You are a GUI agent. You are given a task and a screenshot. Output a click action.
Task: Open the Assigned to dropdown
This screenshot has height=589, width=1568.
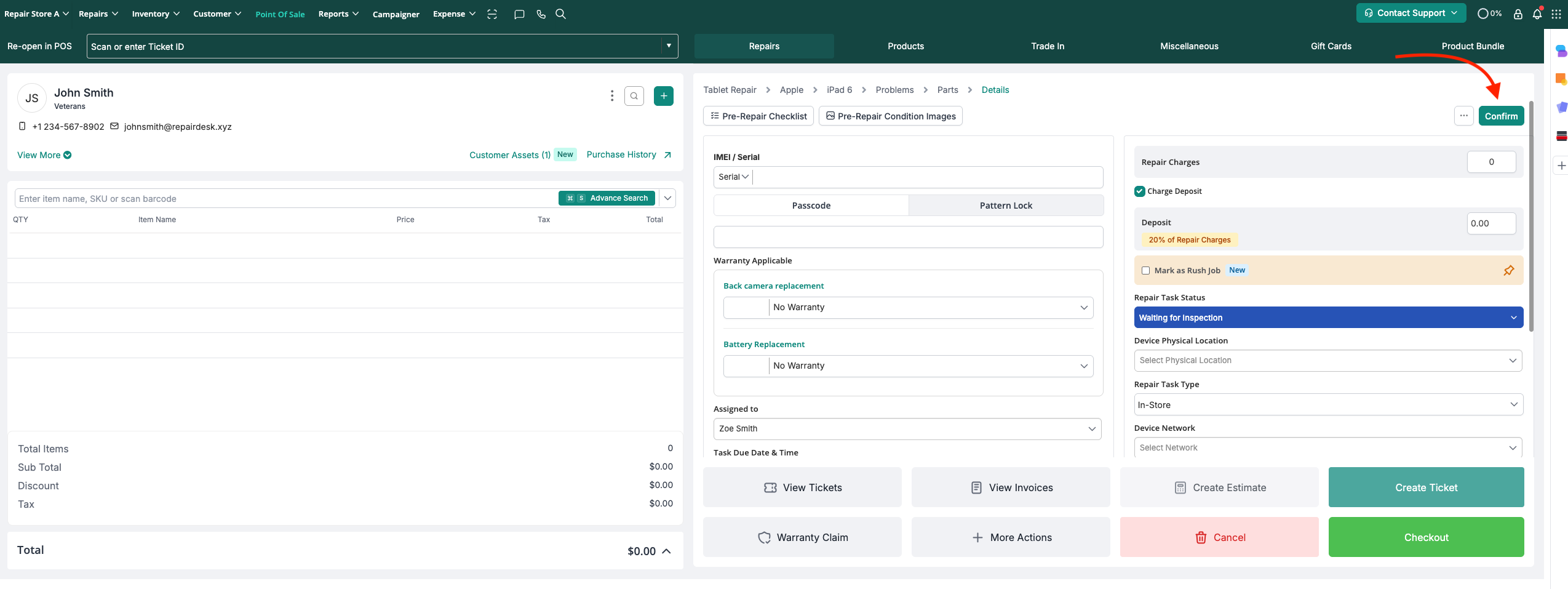click(x=907, y=429)
